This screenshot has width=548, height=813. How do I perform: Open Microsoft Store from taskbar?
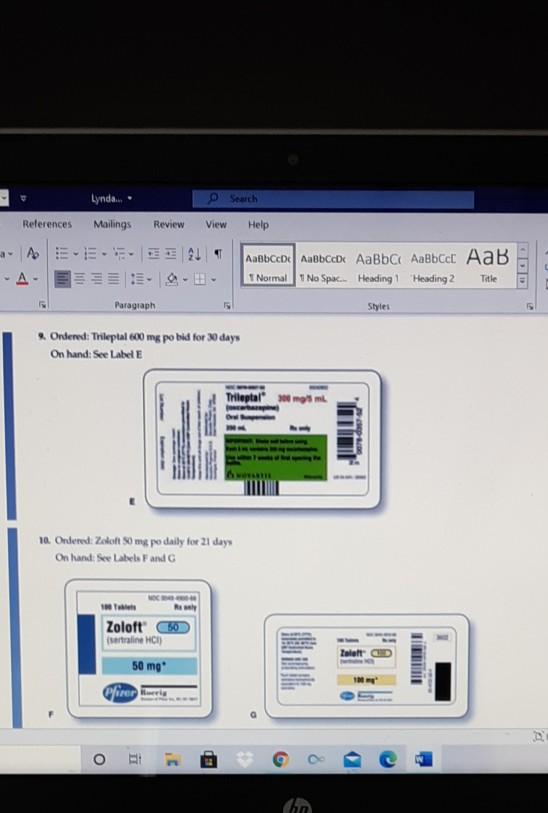pyautogui.click(x=208, y=760)
